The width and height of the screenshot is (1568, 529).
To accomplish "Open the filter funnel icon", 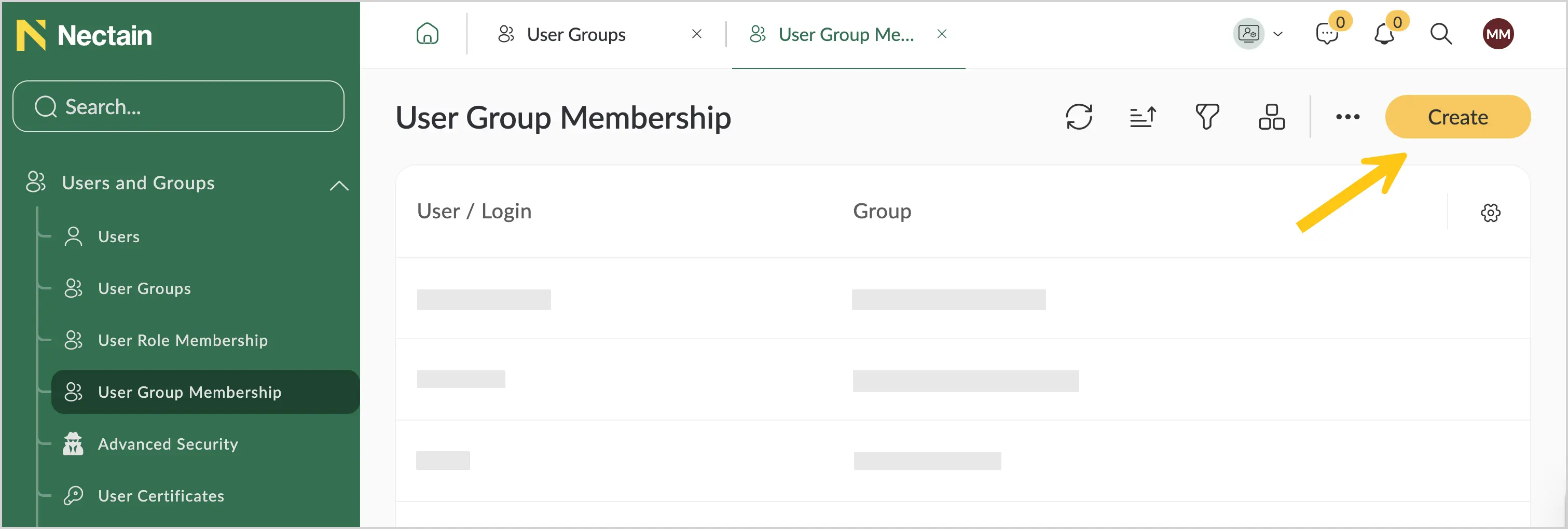I will coord(1207,117).
